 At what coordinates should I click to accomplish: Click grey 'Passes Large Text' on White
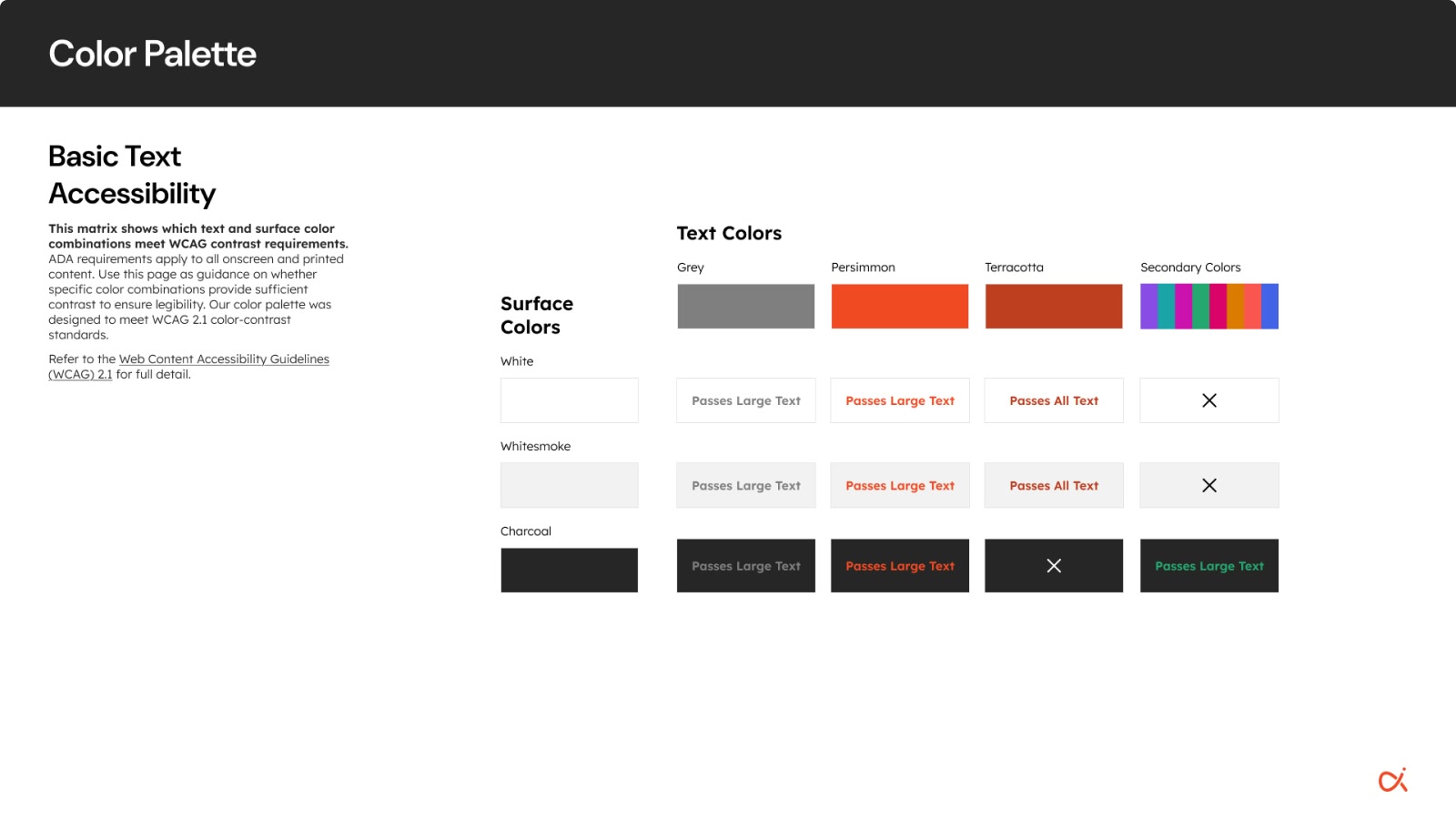click(x=746, y=400)
